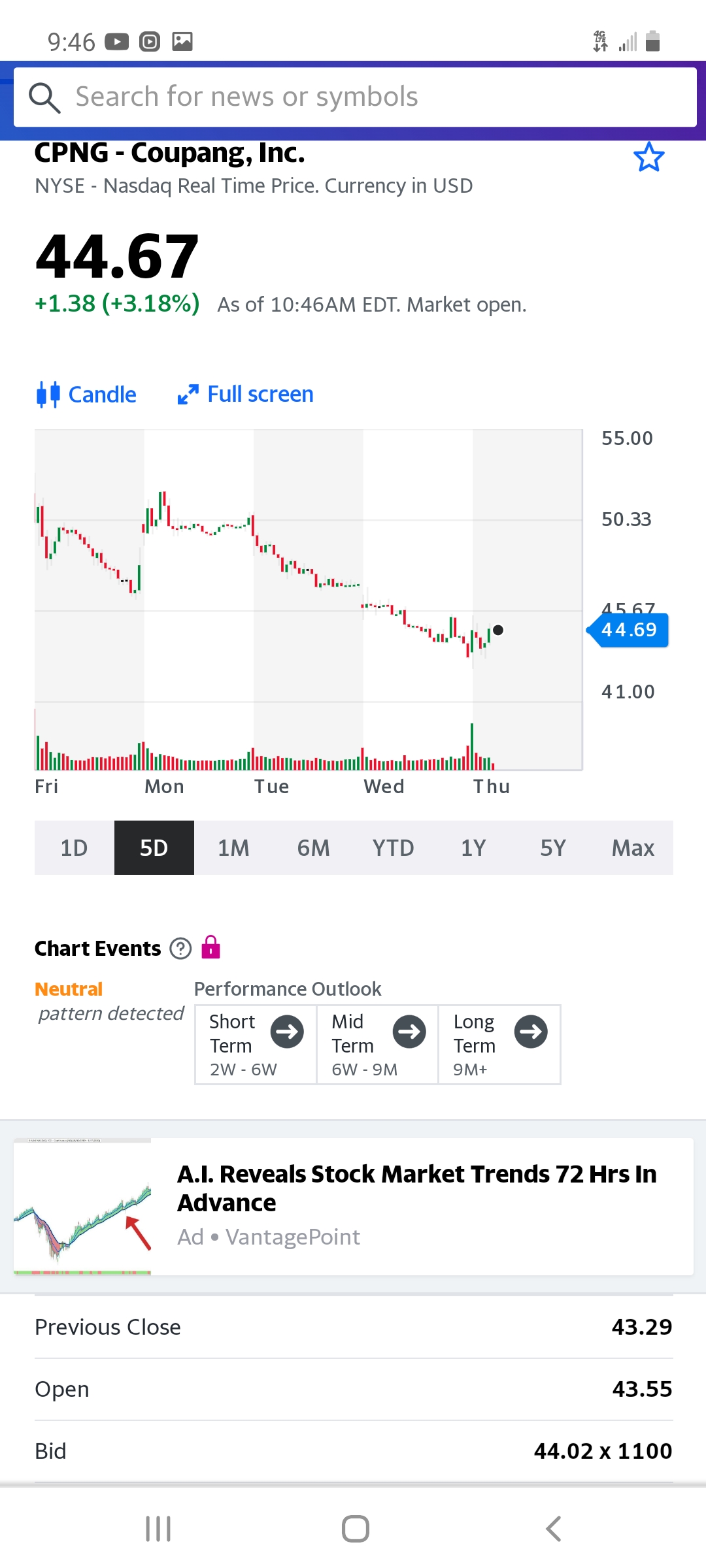This screenshot has width=706, height=1568.
Task: Switch chart to 1M range
Action: tap(233, 847)
